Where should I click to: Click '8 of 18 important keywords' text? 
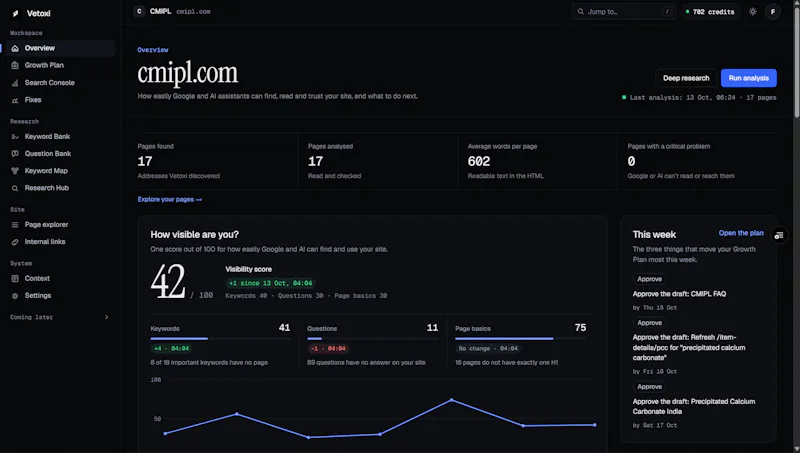click(x=209, y=363)
